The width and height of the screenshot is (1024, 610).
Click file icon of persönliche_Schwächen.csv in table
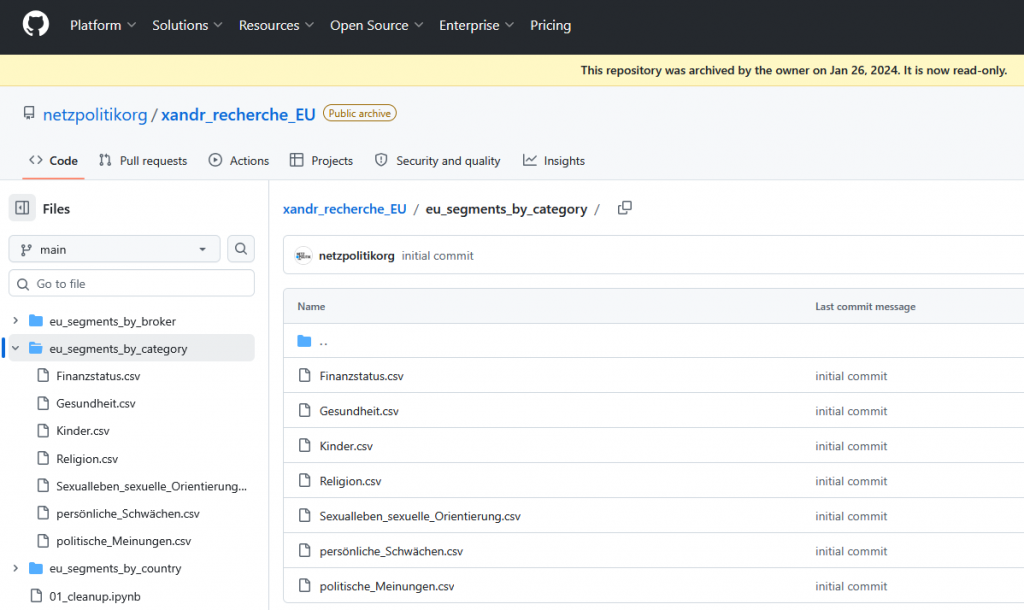[x=304, y=551]
